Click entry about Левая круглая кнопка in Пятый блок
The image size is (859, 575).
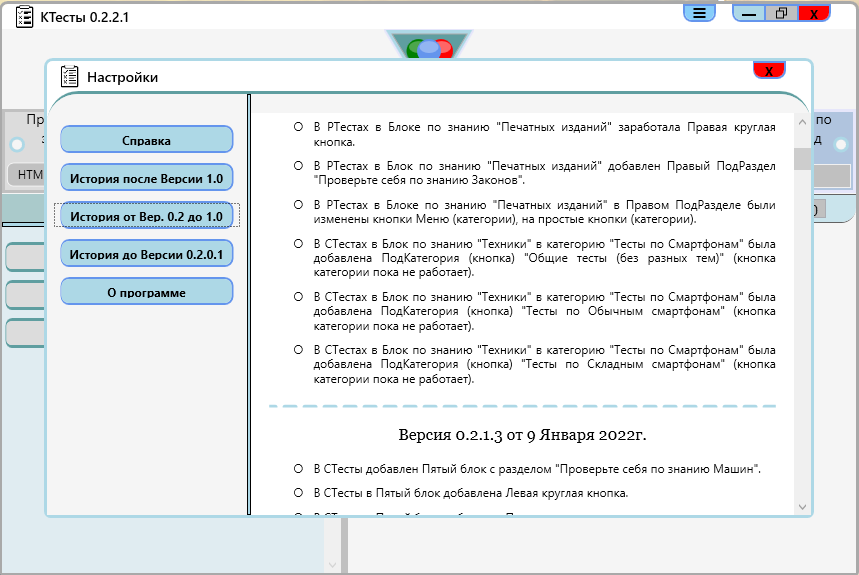471,493
